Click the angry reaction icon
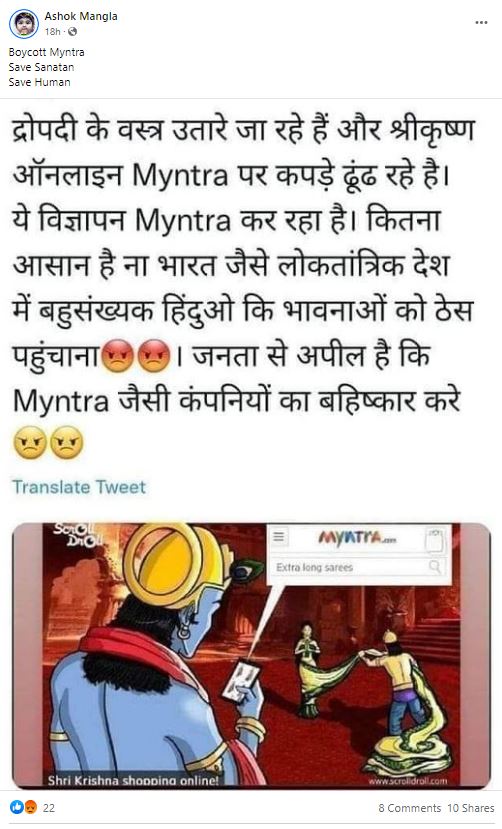Image resolution: width=502 pixels, height=829 pixels. click(x=30, y=807)
